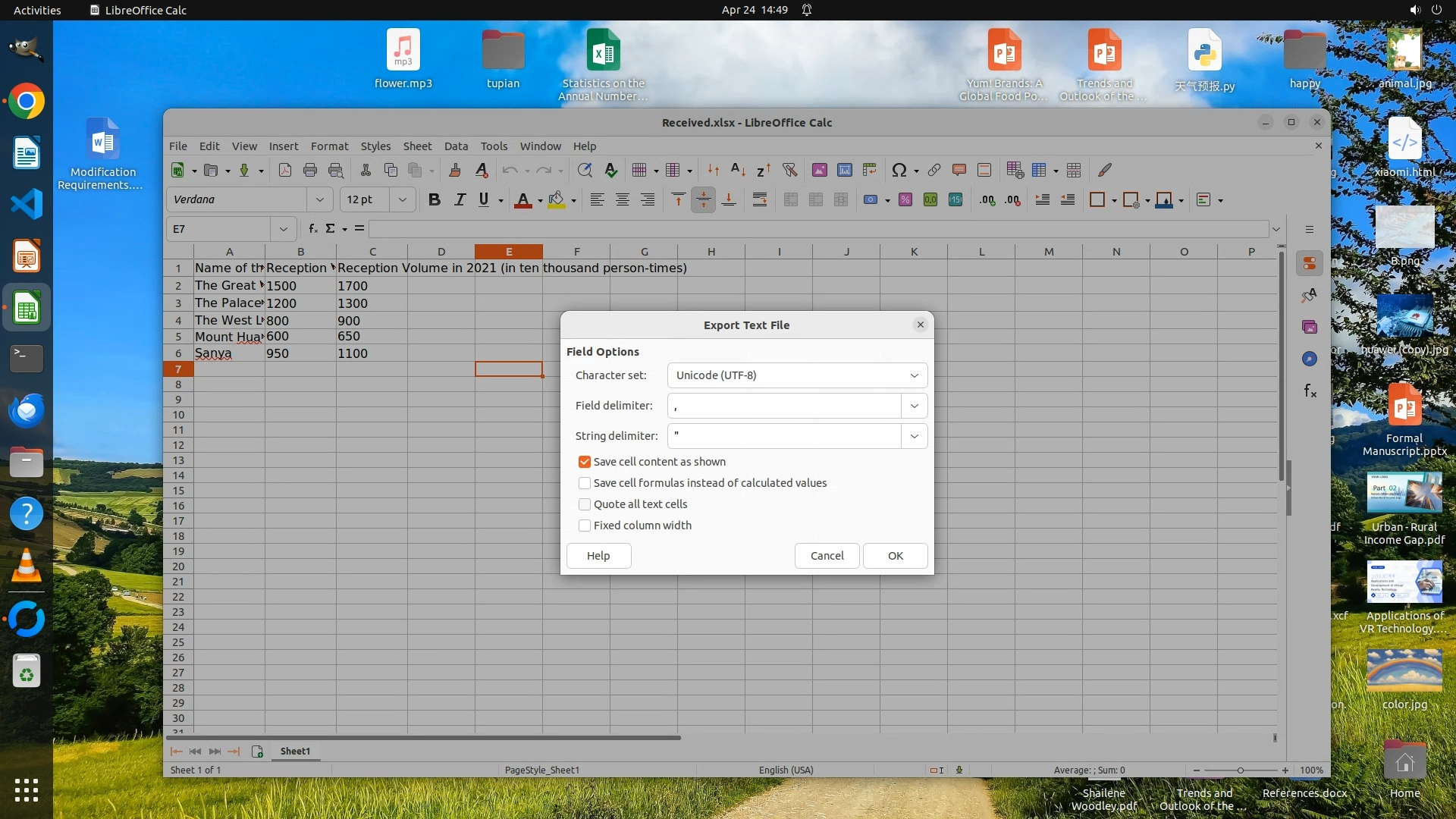Expand the String delimiter dropdown
This screenshot has height=819, width=1456.
914,436
